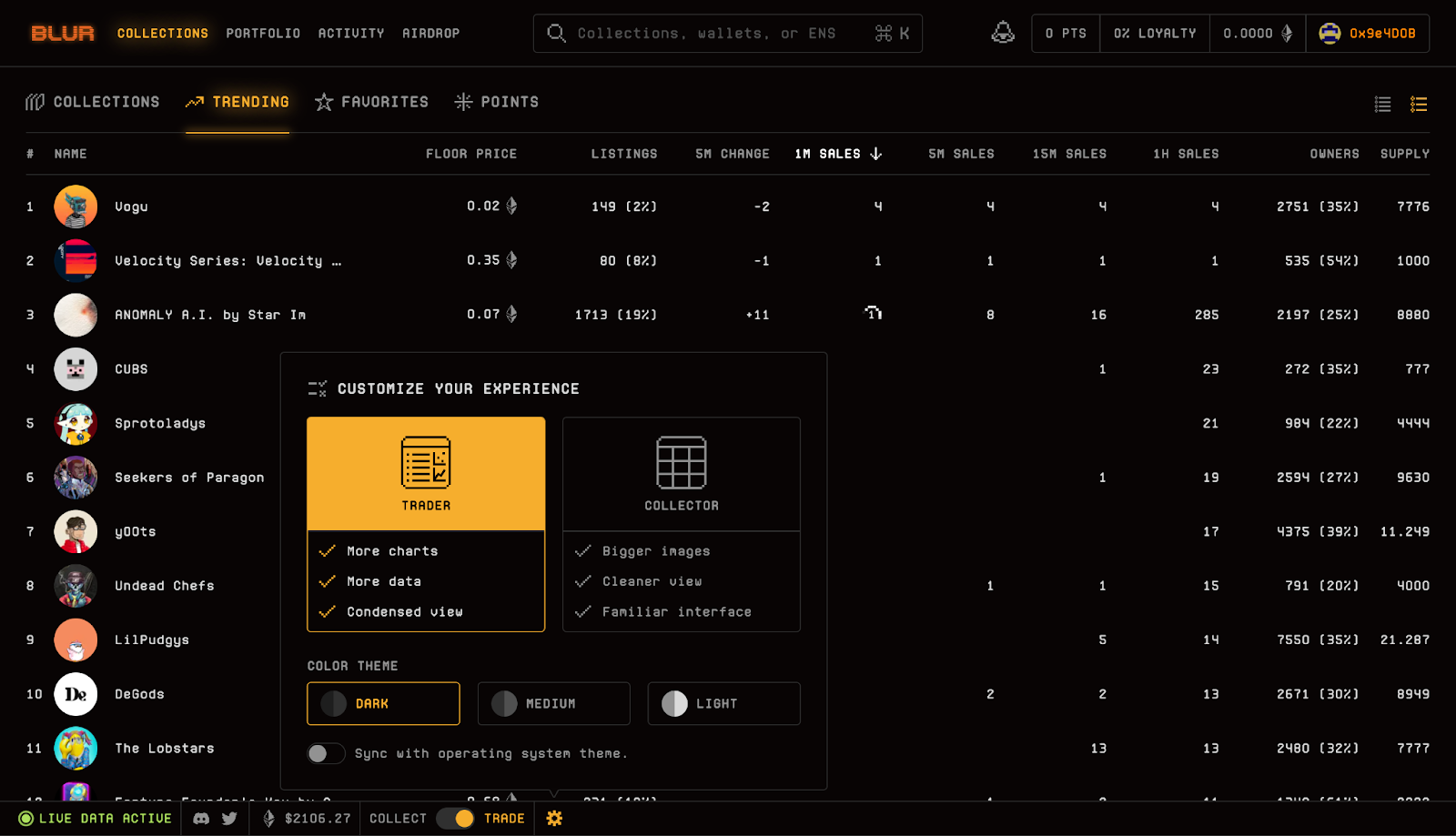1456x836 pixels.
Task: Switch to the Points tab
Action: click(x=496, y=102)
